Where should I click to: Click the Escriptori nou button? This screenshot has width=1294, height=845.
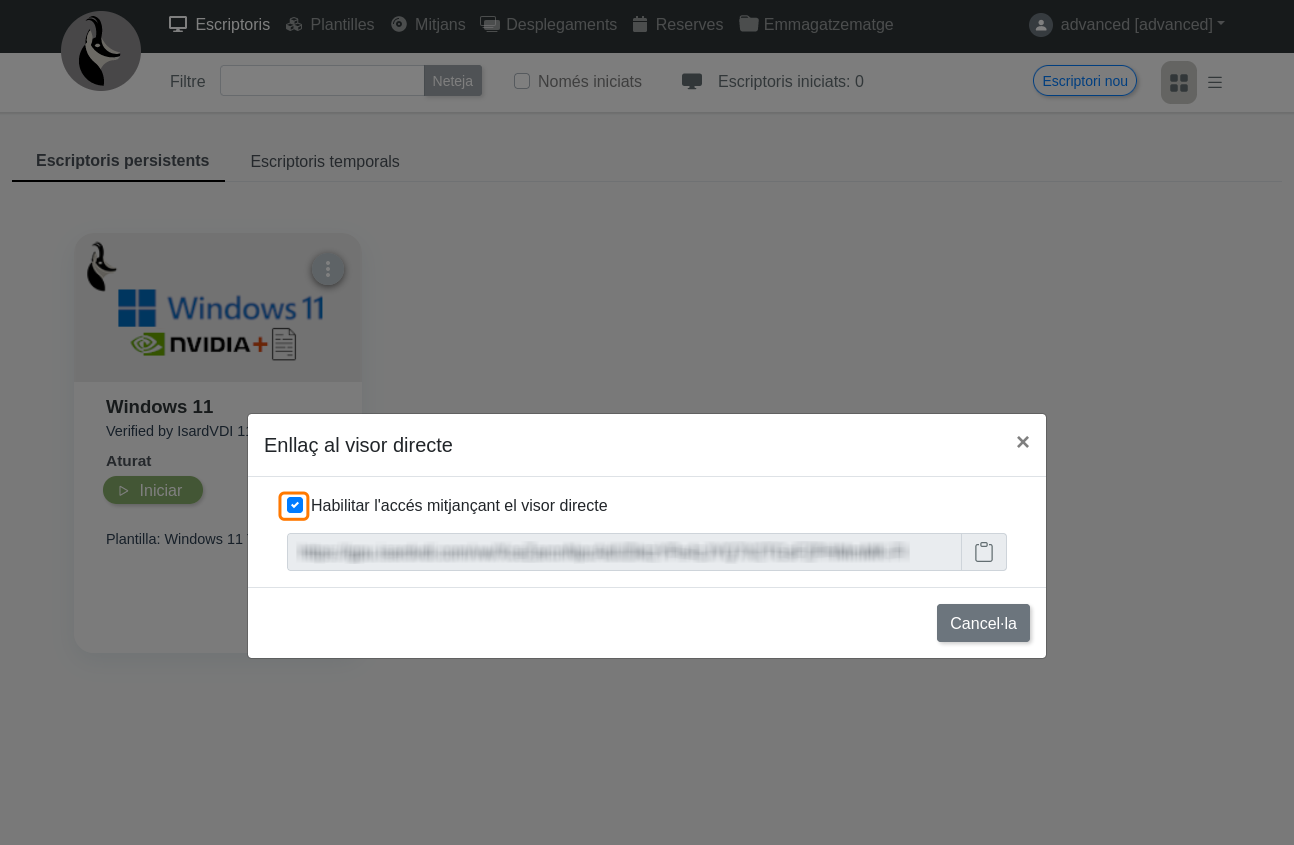click(1084, 81)
